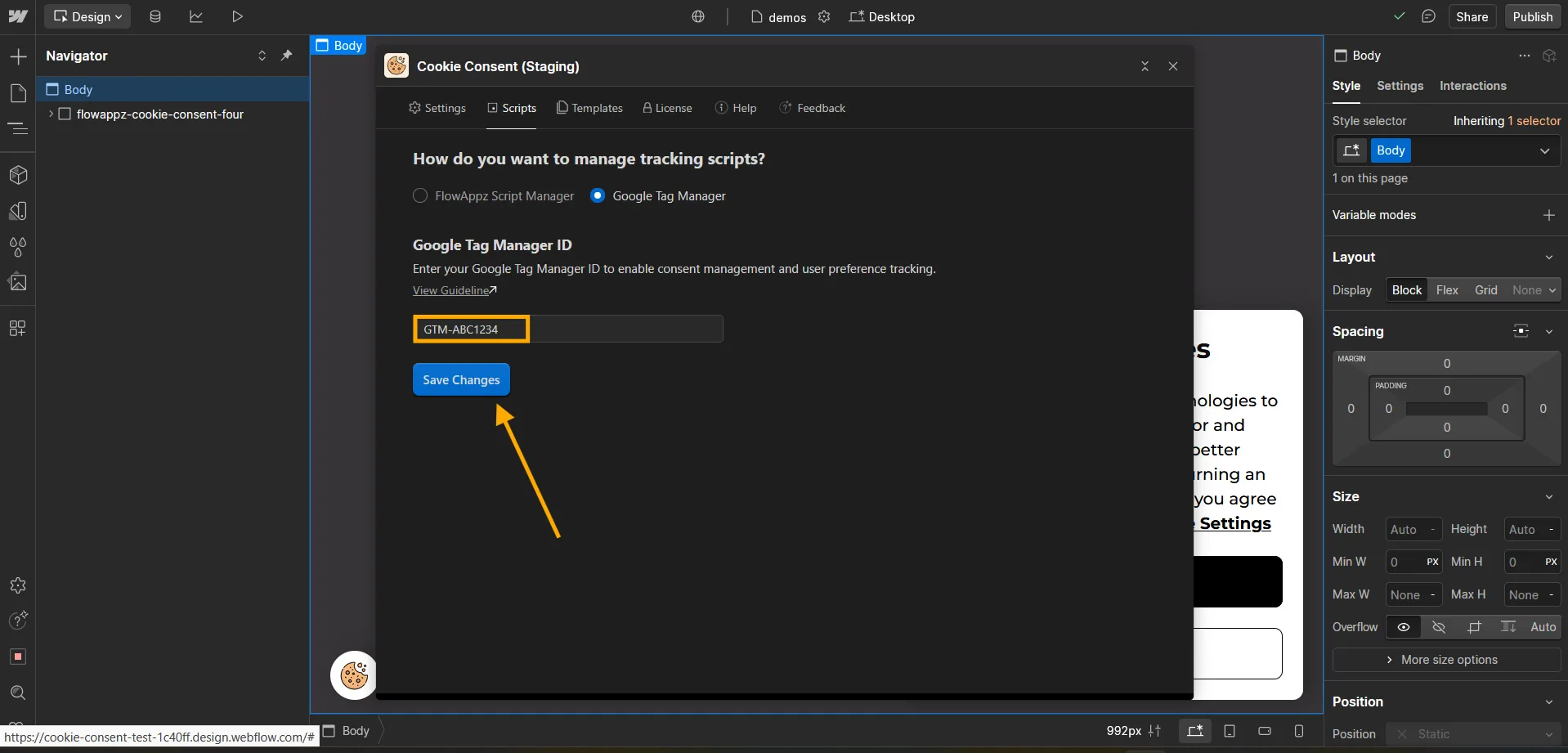Click the cookie icon on canvas
This screenshot has width=1568, height=753.
(354, 675)
